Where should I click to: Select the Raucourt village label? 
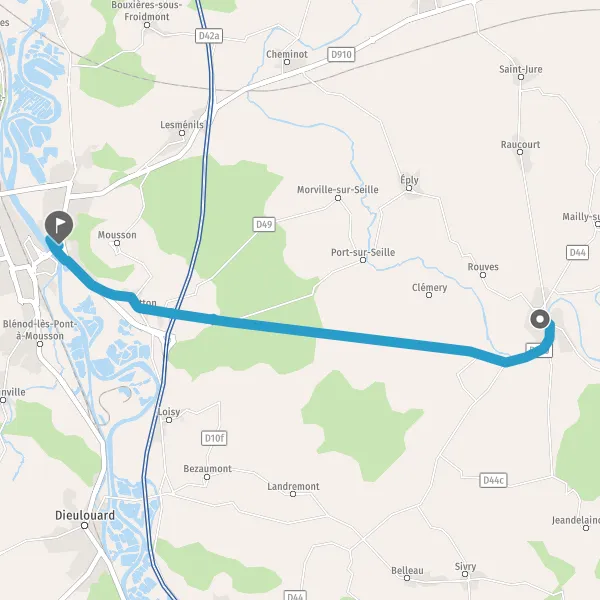click(520, 144)
